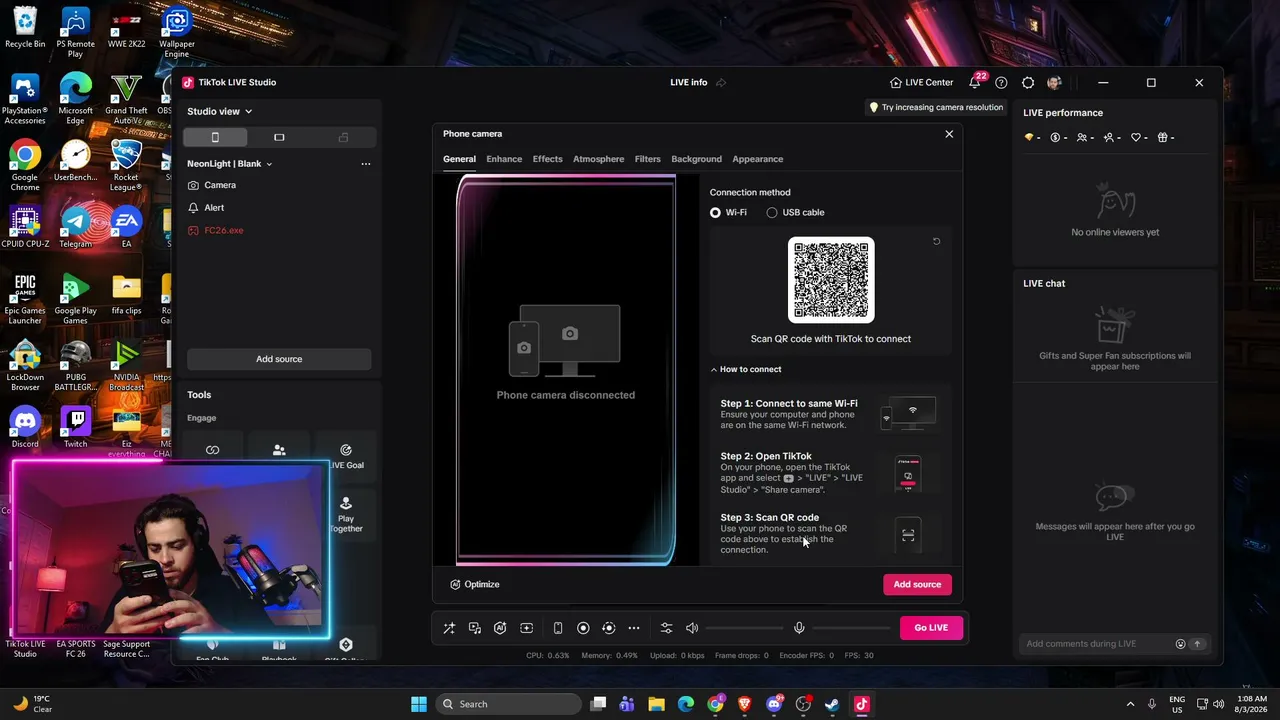Mute the microphone icon
The width and height of the screenshot is (1280, 720).
click(x=799, y=628)
